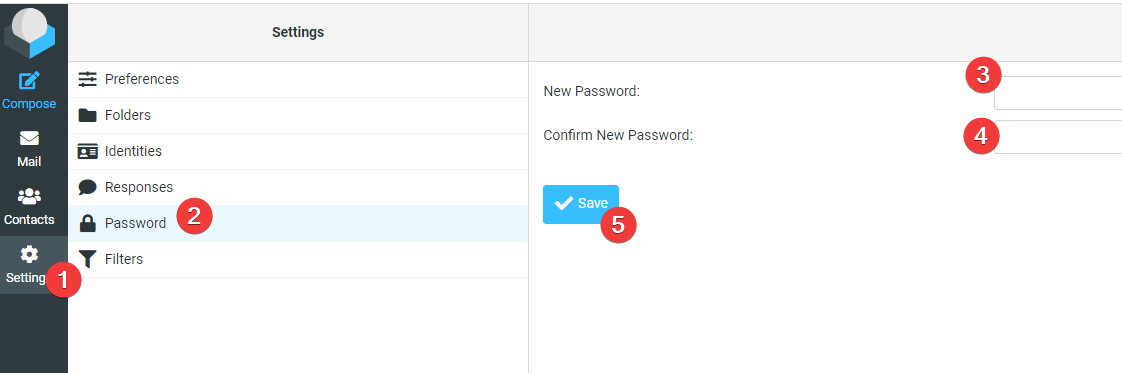The width and height of the screenshot is (1122, 373).
Task: Open Contacts people icon
Action: point(29,196)
